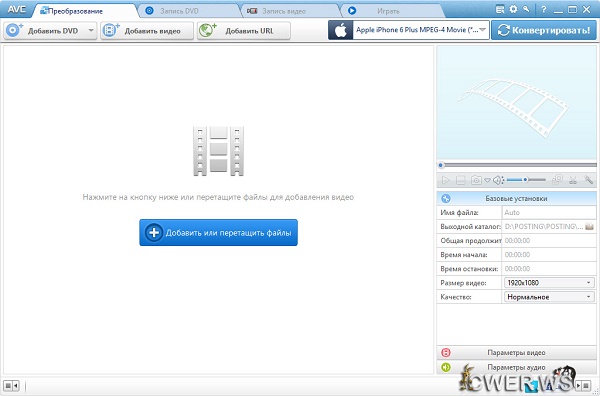Click the bottom-left panel toggle icon

pyautogui.click(x=12, y=386)
